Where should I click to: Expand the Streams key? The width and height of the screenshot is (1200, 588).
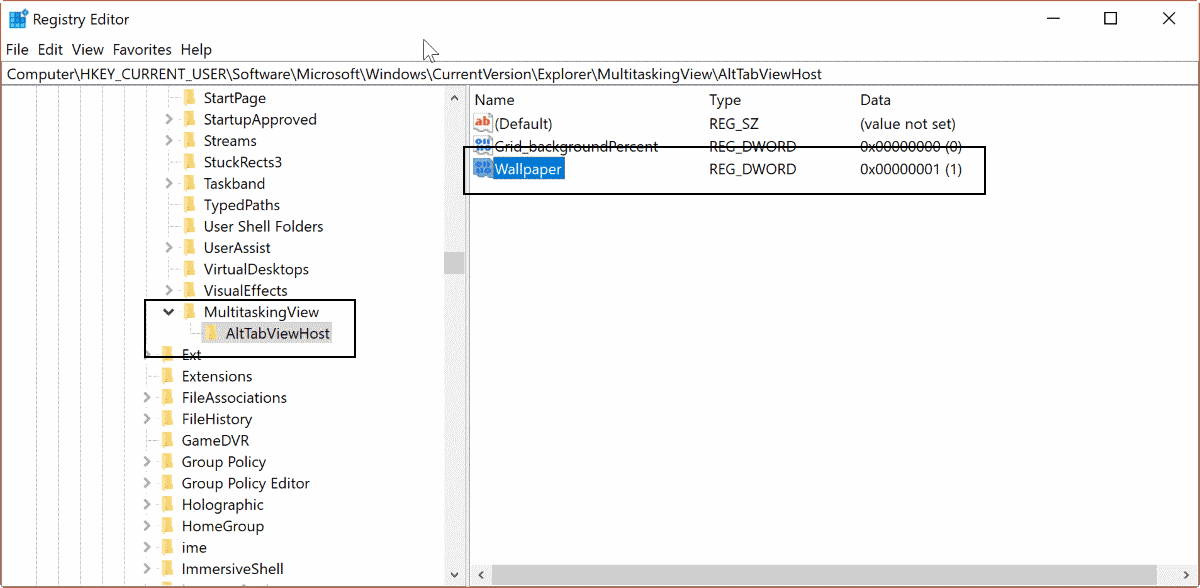(x=168, y=141)
